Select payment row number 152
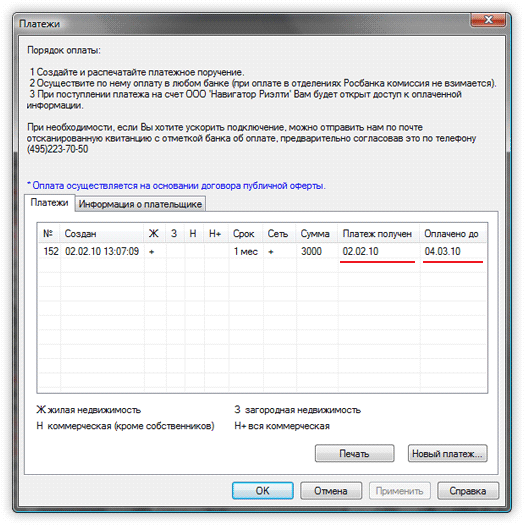The height and width of the screenshot is (525, 524). pyautogui.click(x=262, y=251)
